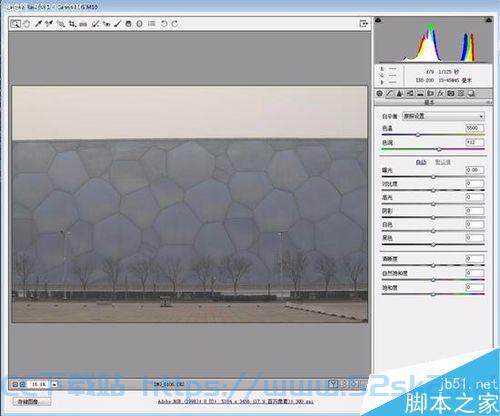This screenshot has width=500, height=416.
Task: Pick the White Balance eyedropper tool
Action: (38, 24)
